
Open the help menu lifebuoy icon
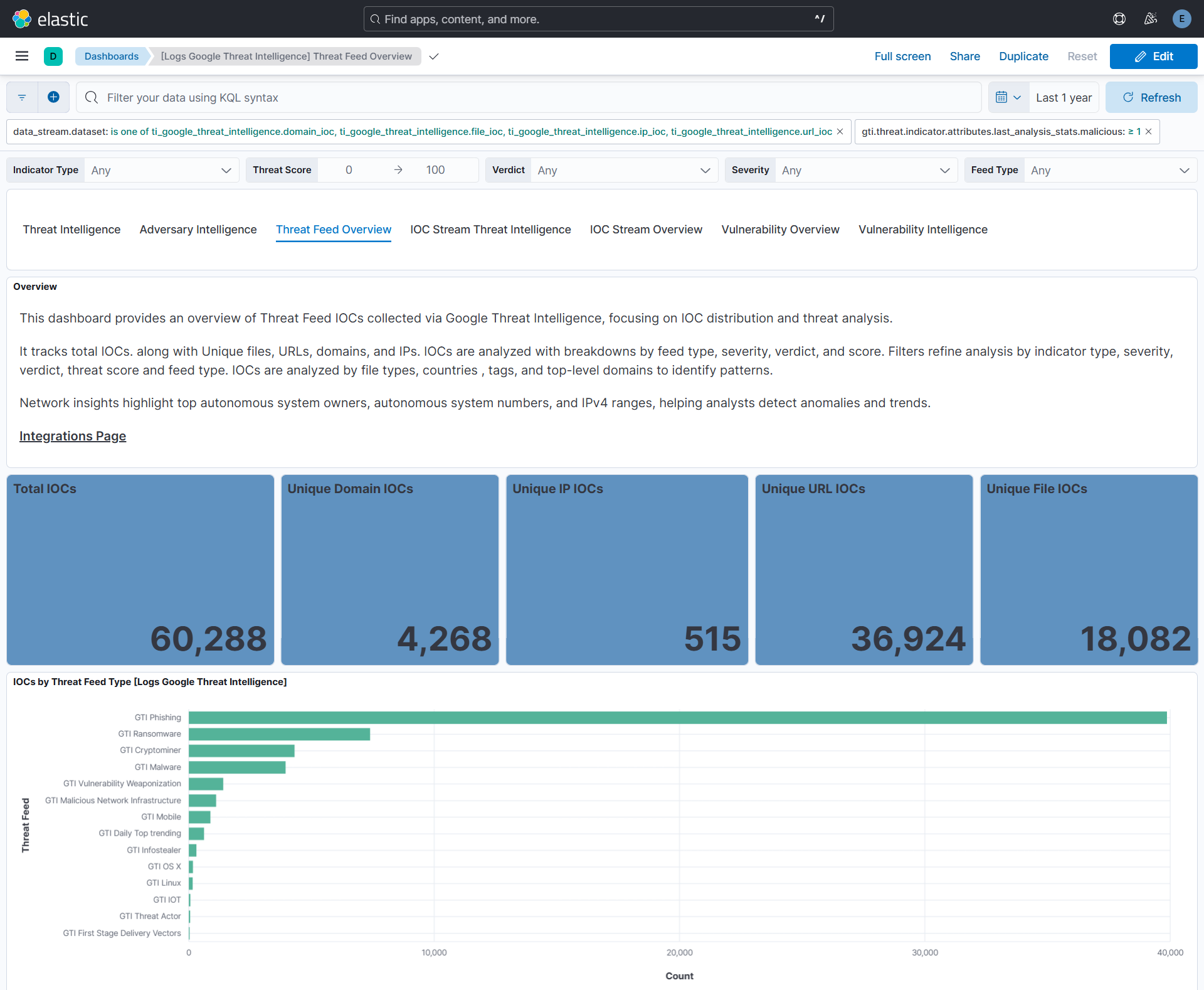1119,19
